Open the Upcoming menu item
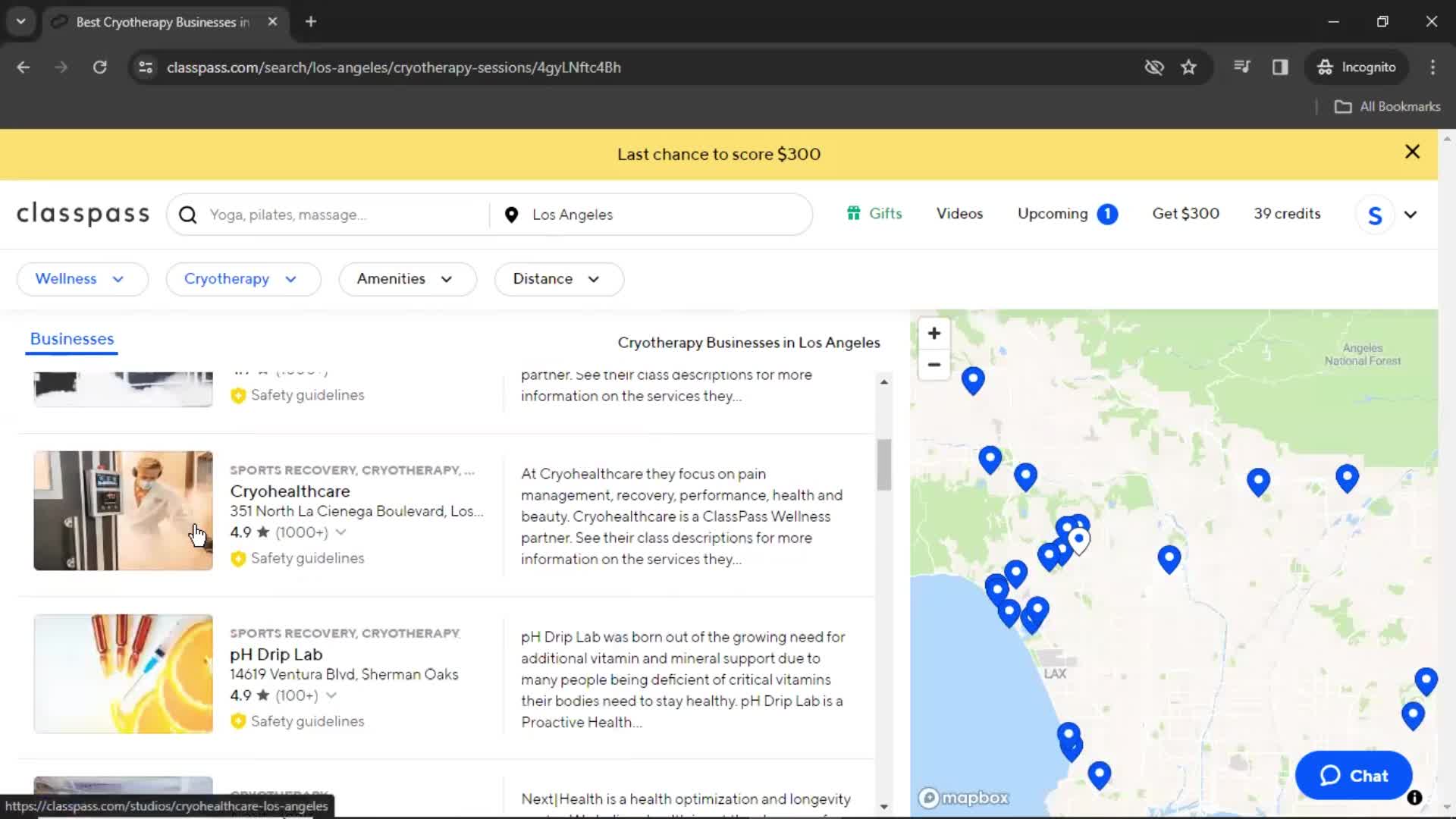The image size is (1456, 819). click(x=1053, y=214)
